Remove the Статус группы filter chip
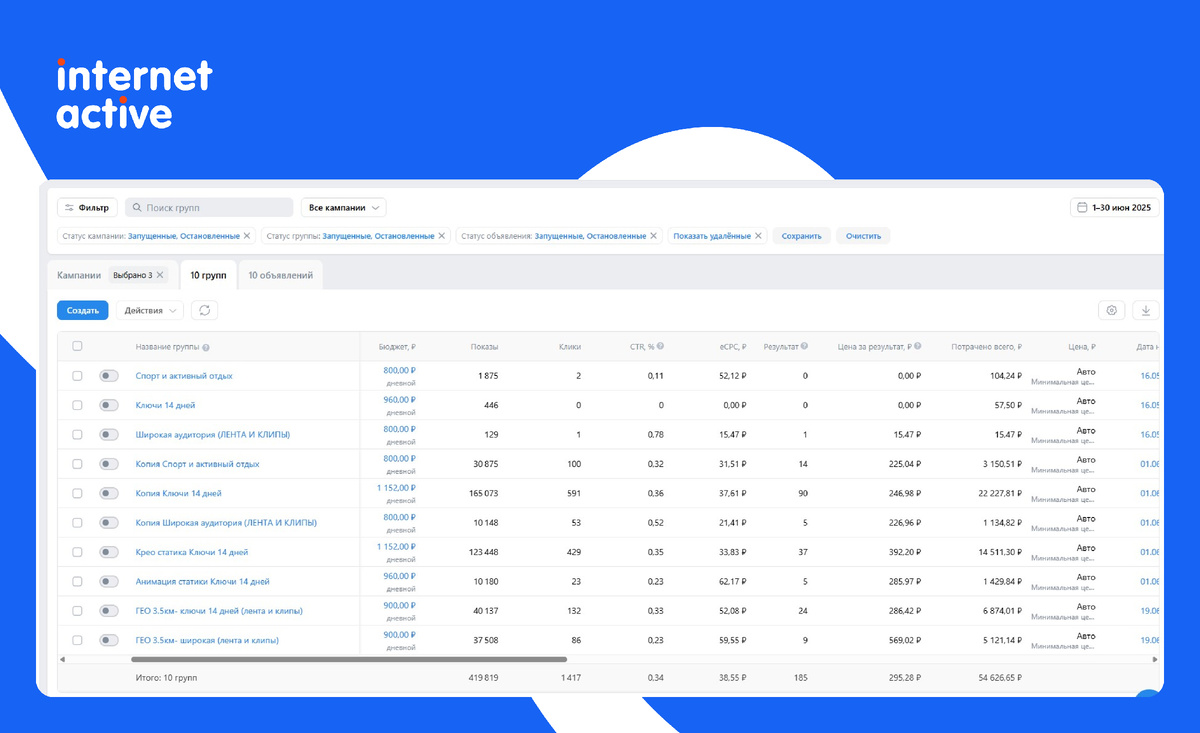This screenshot has height=733, width=1200. (x=442, y=236)
